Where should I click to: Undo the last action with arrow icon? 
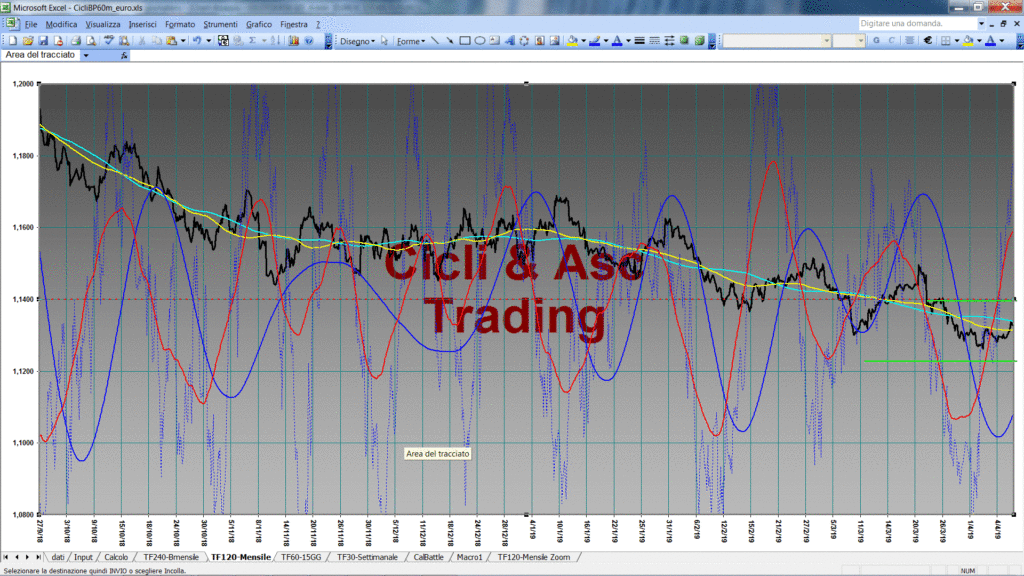(x=197, y=40)
